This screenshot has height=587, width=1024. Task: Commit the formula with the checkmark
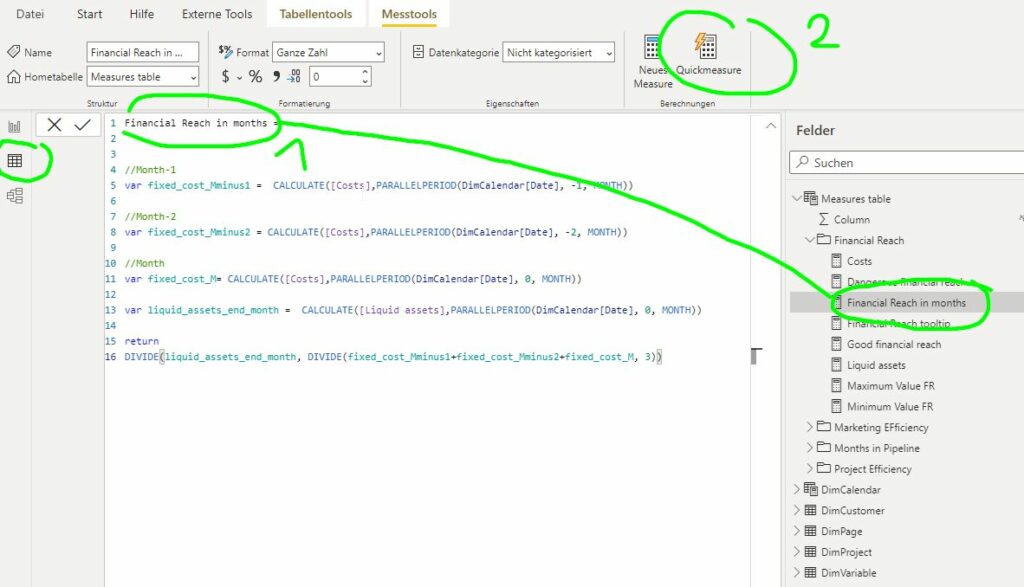coord(82,124)
